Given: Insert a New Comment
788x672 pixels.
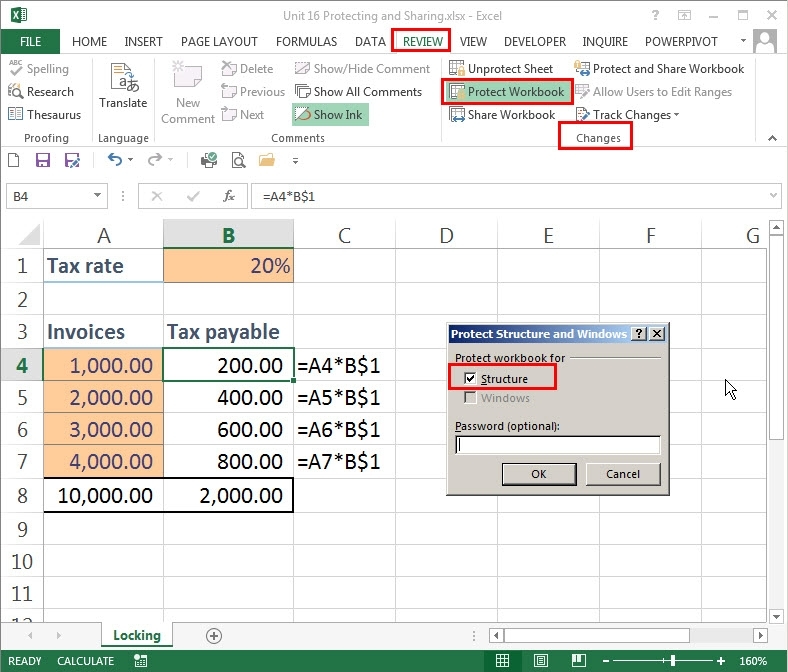Looking at the screenshot, I should pyautogui.click(x=187, y=93).
